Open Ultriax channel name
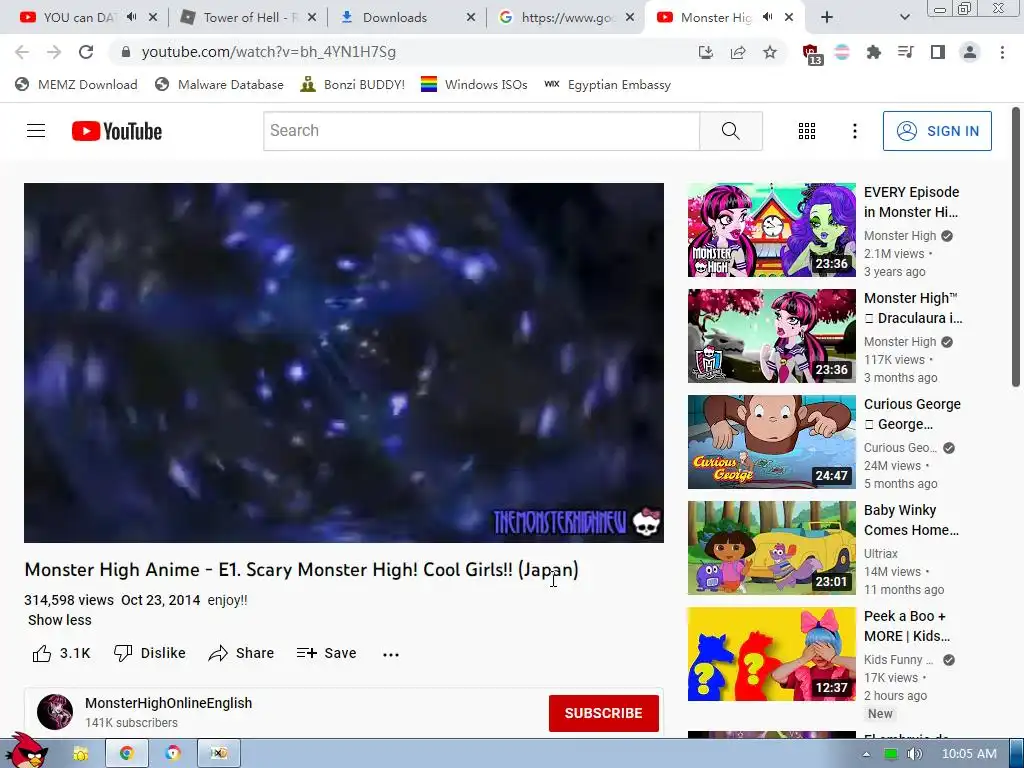Screen dimensions: 1024x768 tap(881, 554)
